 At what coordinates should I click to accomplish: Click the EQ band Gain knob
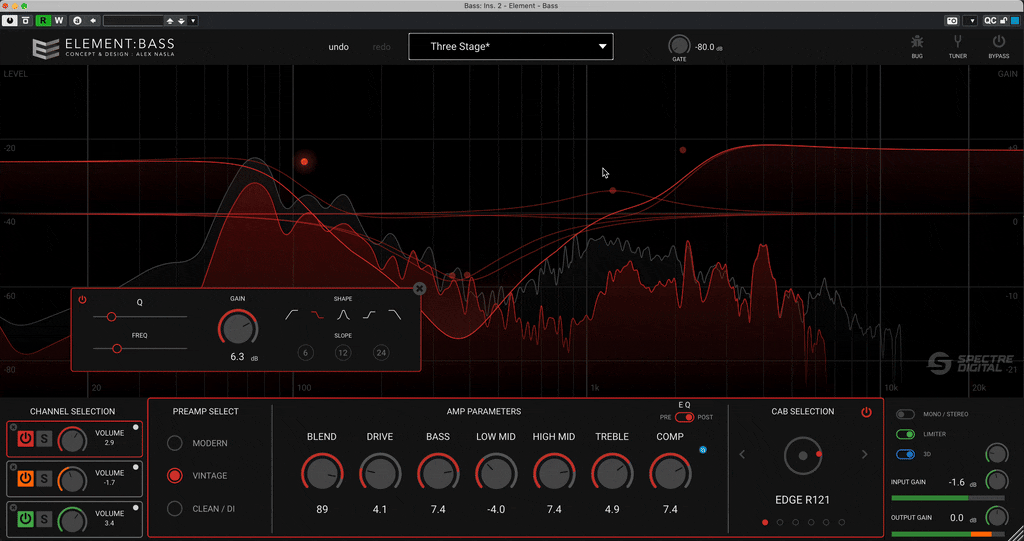(238, 327)
